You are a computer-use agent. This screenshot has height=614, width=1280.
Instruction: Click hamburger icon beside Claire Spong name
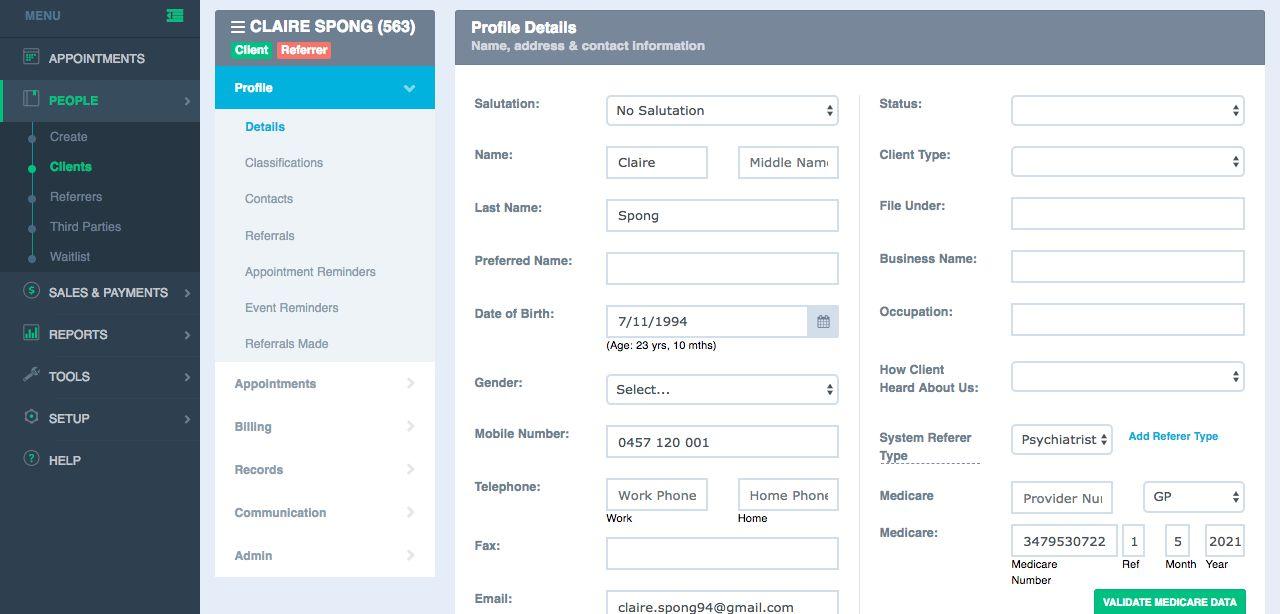237,27
